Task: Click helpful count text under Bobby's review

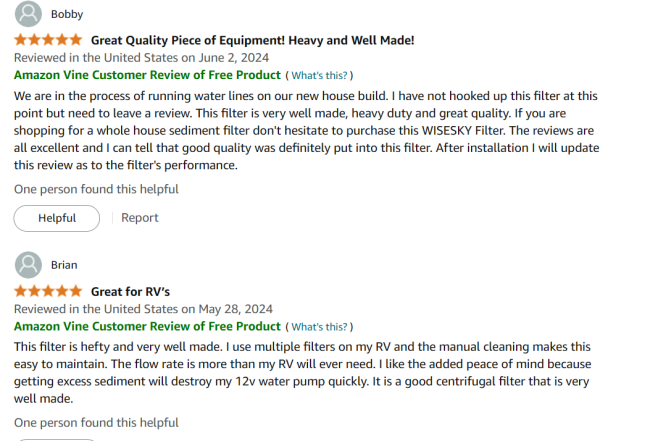Action: coord(96,189)
